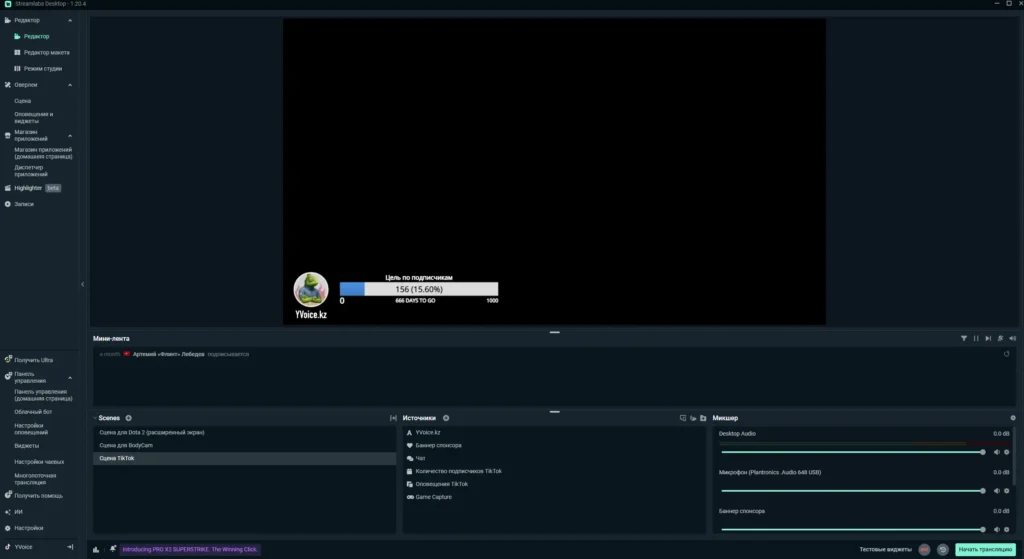The height and width of the screenshot is (559, 1024).
Task: Switch to Режим студии
Action: coord(43,69)
